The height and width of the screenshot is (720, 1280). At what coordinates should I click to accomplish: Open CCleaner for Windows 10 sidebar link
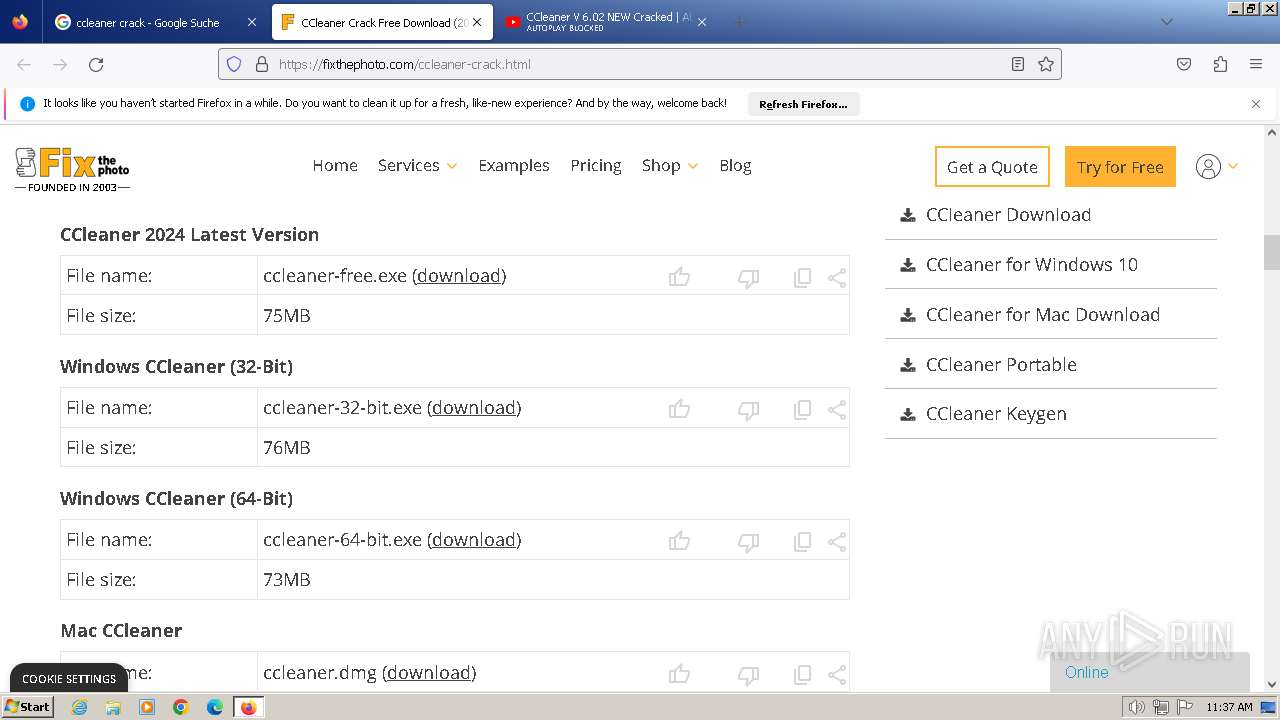point(1032,265)
